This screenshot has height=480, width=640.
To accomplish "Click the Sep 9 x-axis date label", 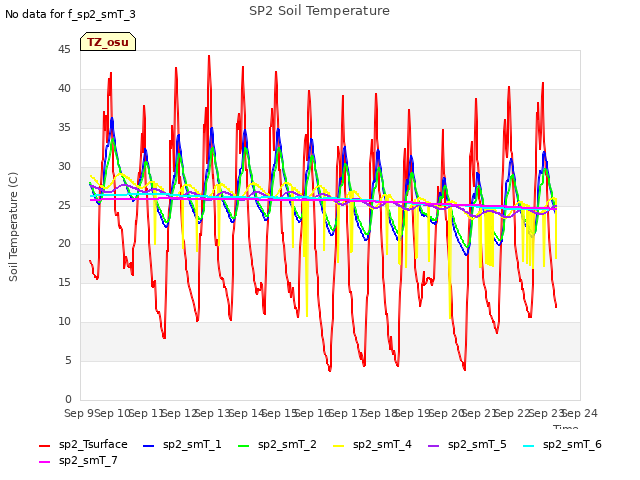I will (x=79, y=413).
